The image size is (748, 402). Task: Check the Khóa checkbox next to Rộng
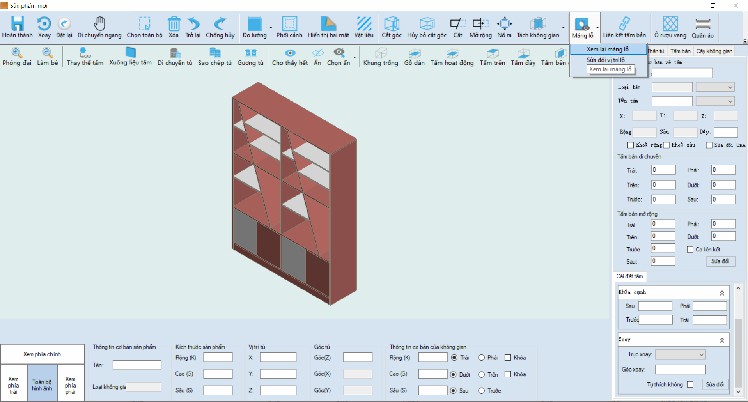coord(508,357)
